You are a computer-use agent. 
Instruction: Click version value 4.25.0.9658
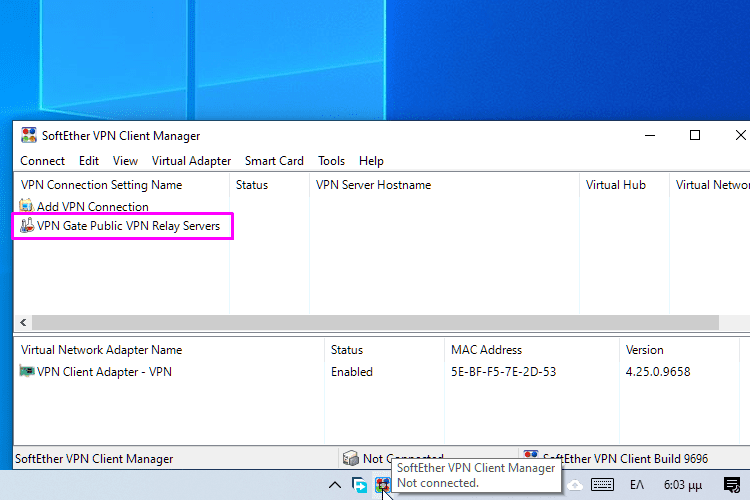pos(658,372)
